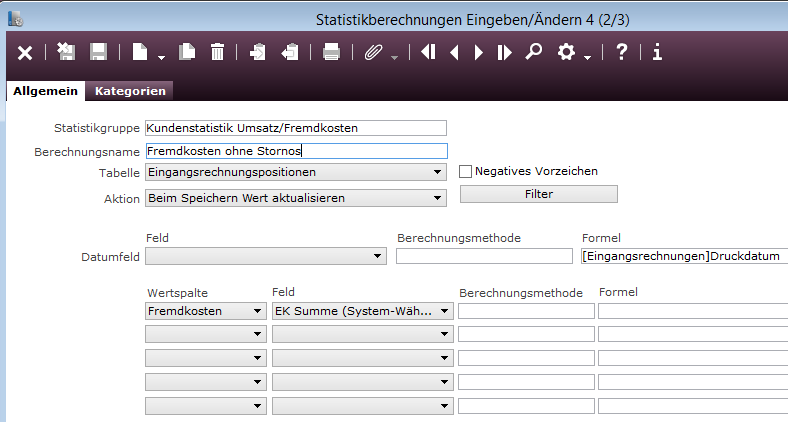The height and width of the screenshot is (422, 788).
Task: Open the Datumfeld Feld dropdown
Action: (x=265, y=257)
